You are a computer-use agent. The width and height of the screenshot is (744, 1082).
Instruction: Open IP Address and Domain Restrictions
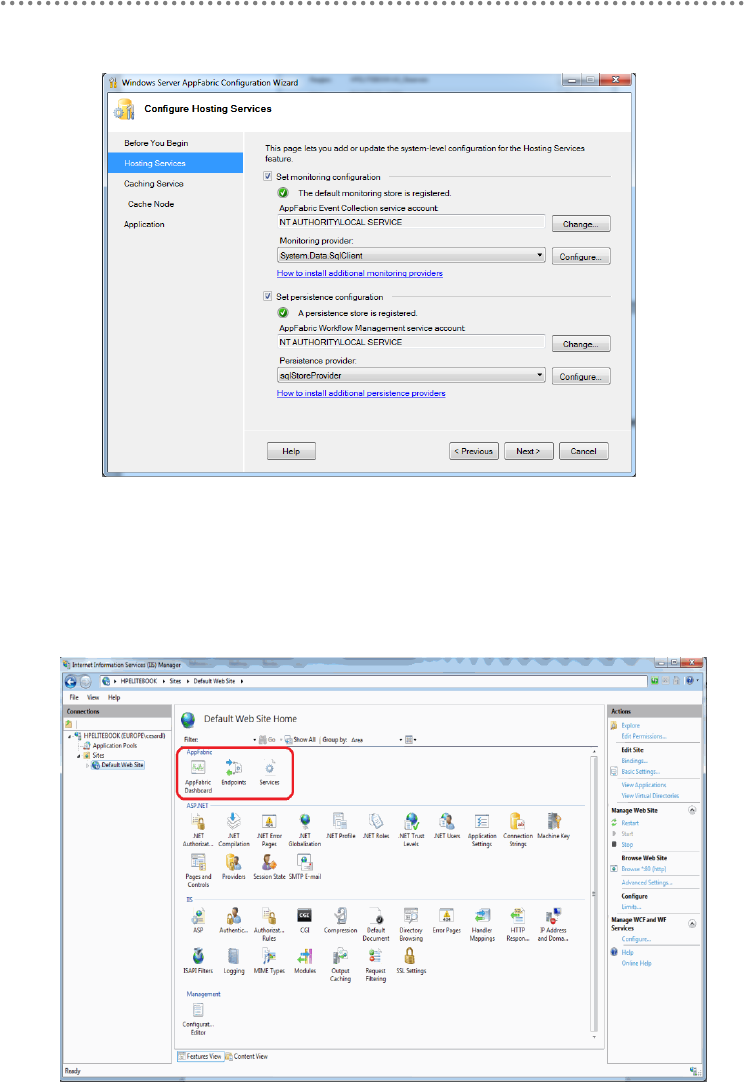[x=553, y=924]
